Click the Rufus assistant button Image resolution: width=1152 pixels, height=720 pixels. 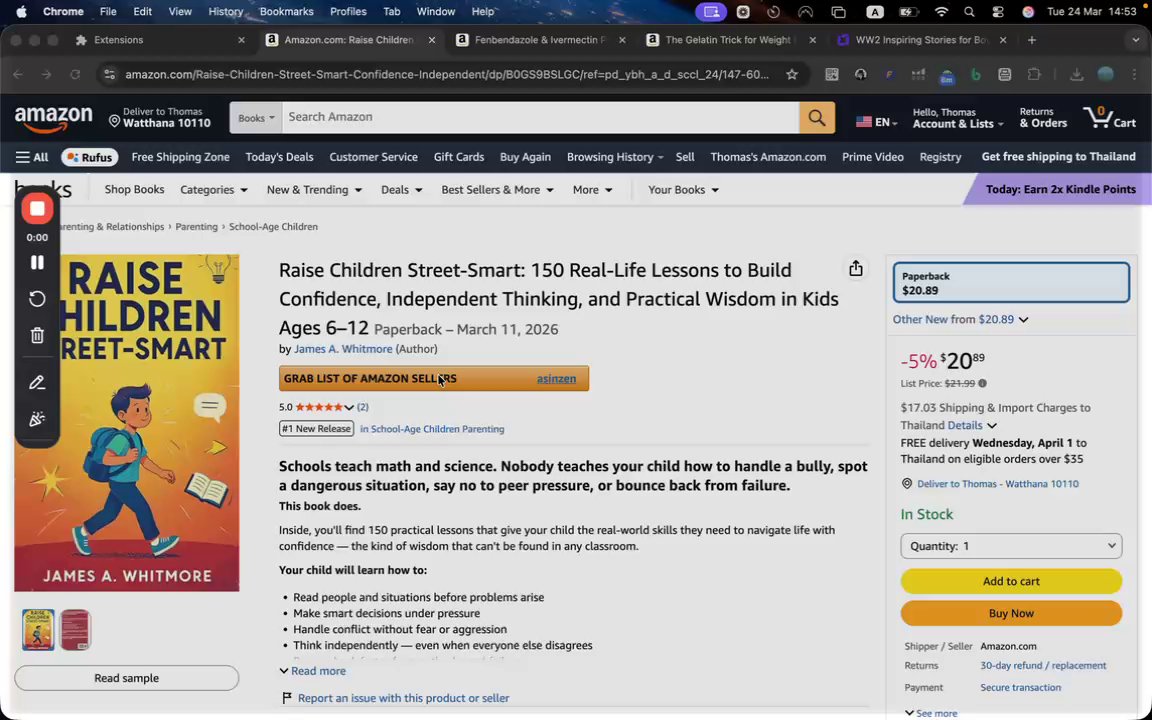tap(90, 157)
